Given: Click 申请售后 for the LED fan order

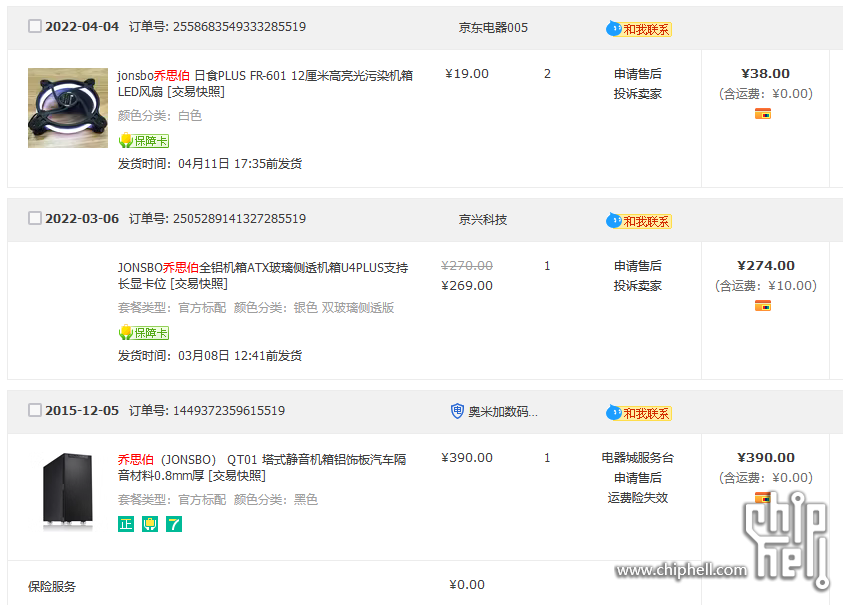Looking at the screenshot, I should pyautogui.click(x=638, y=74).
